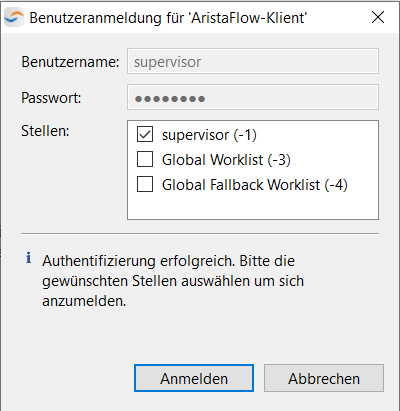400x411 pixels.
Task: Select the 'supervisor (-1)' entry text
Action: (x=209, y=135)
